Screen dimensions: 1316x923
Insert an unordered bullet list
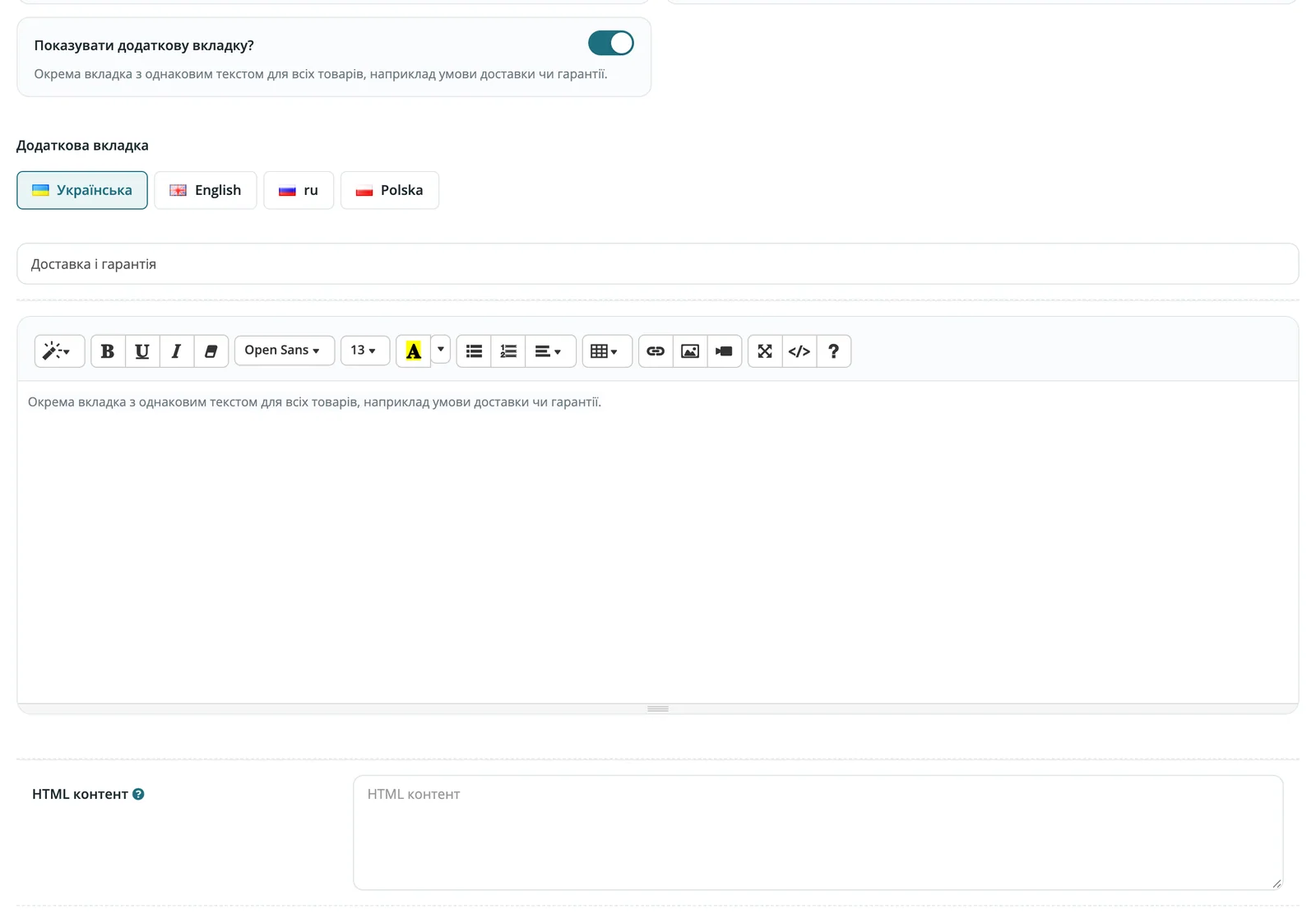(474, 351)
